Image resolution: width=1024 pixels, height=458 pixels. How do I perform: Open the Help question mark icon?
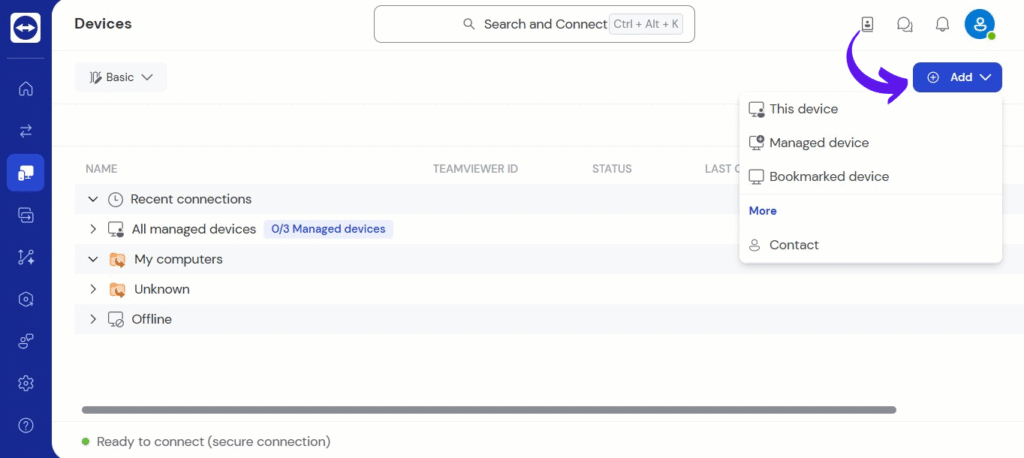[25, 425]
